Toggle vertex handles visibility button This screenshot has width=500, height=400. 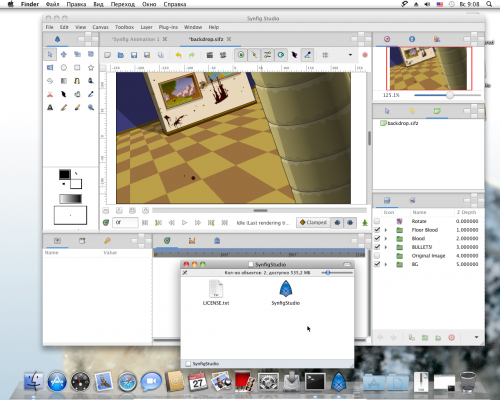point(254,55)
